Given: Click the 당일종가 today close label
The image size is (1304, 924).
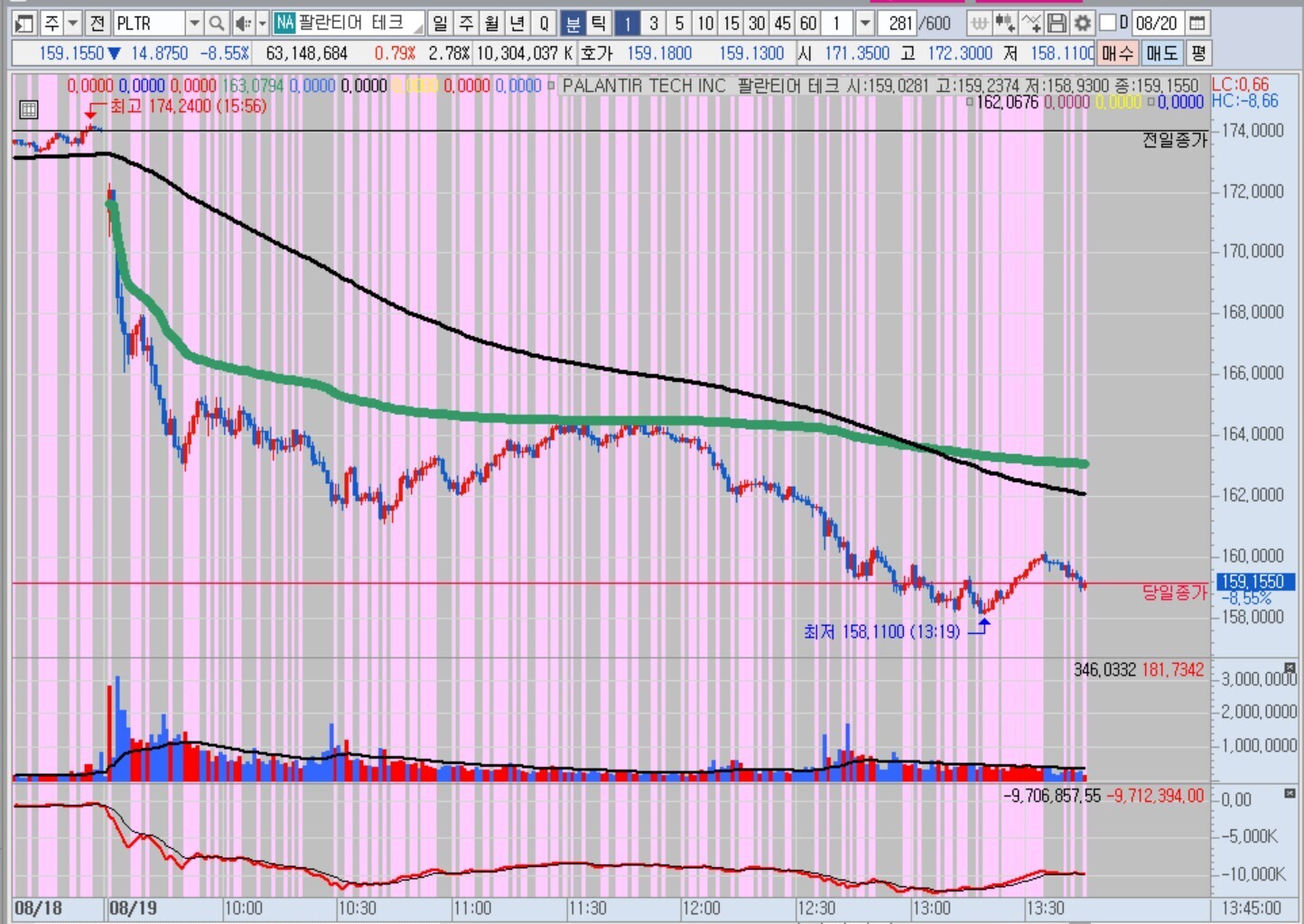Looking at the screenshot, I should (1174, 593).
